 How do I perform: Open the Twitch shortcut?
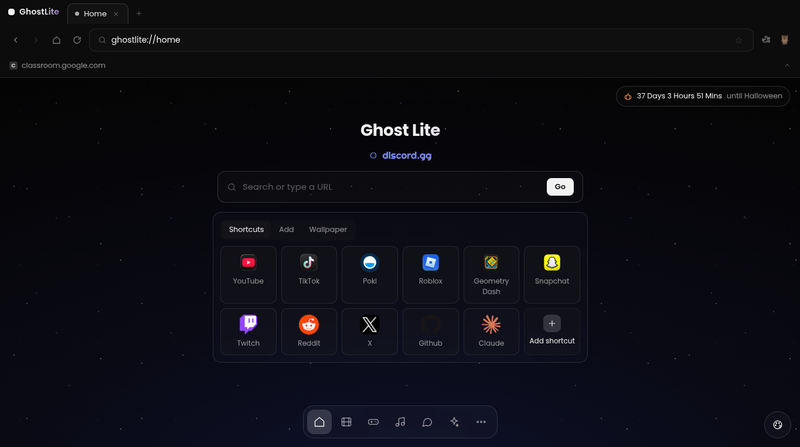pos(248,331)
